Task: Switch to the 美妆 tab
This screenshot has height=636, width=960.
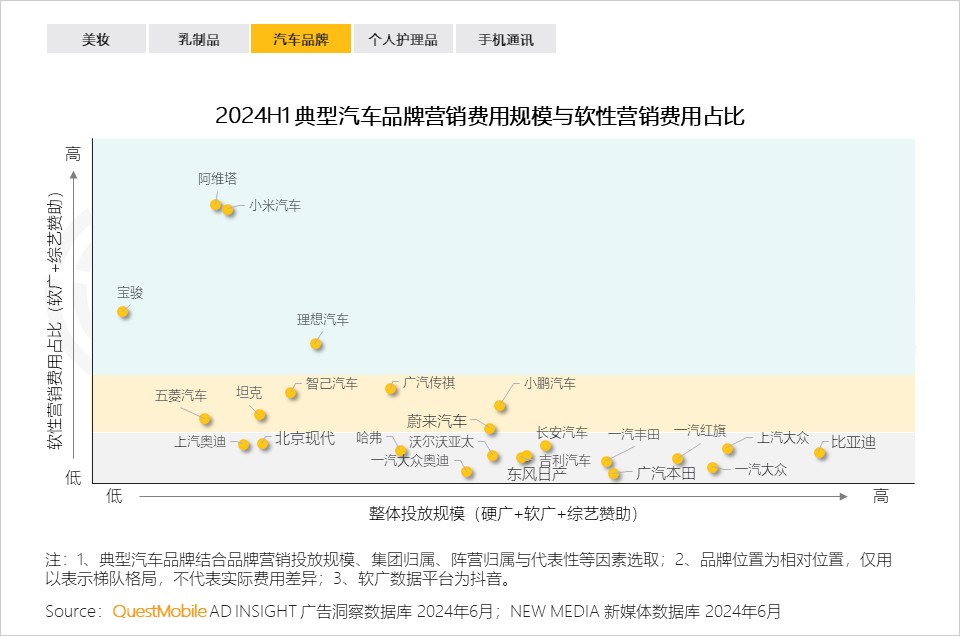Action: [96, 39]
